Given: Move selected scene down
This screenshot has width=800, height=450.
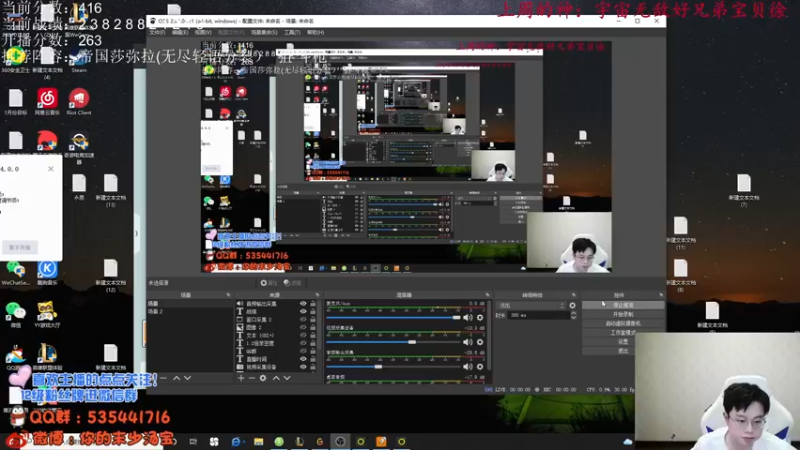Looking at the screenshot, I should [187, 378].
